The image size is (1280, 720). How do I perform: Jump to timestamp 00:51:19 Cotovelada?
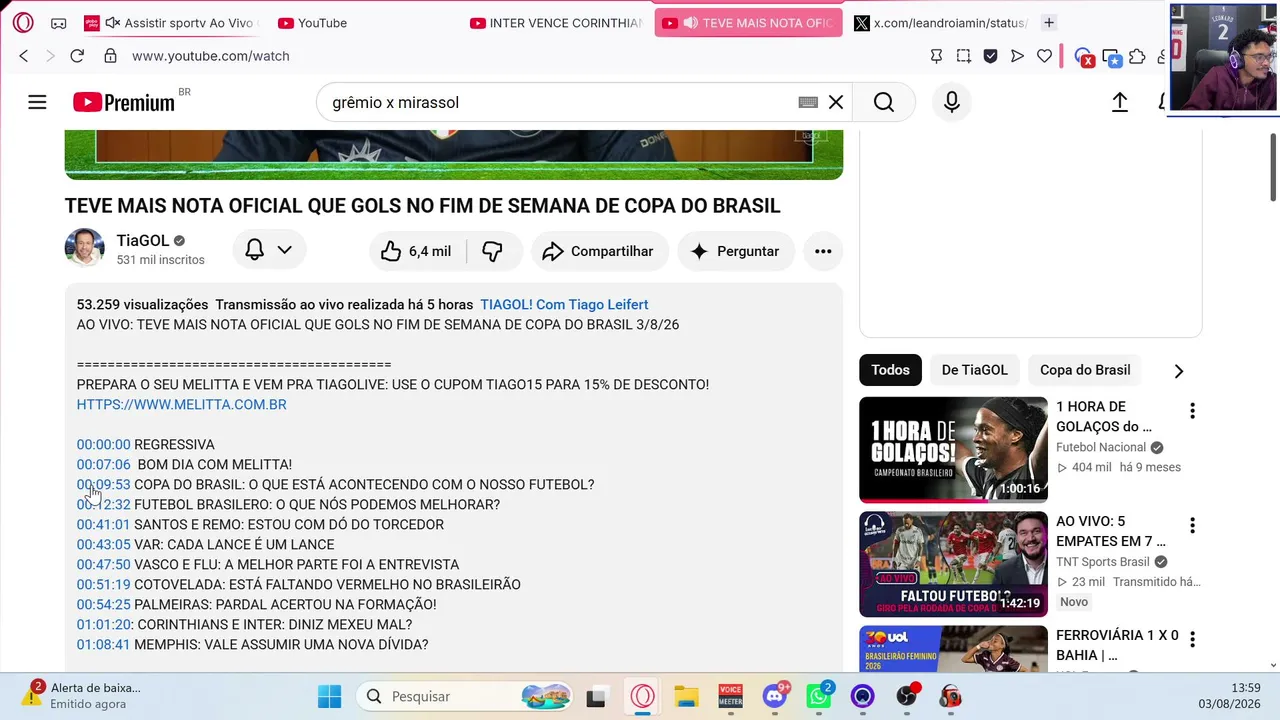pos(104,584)
